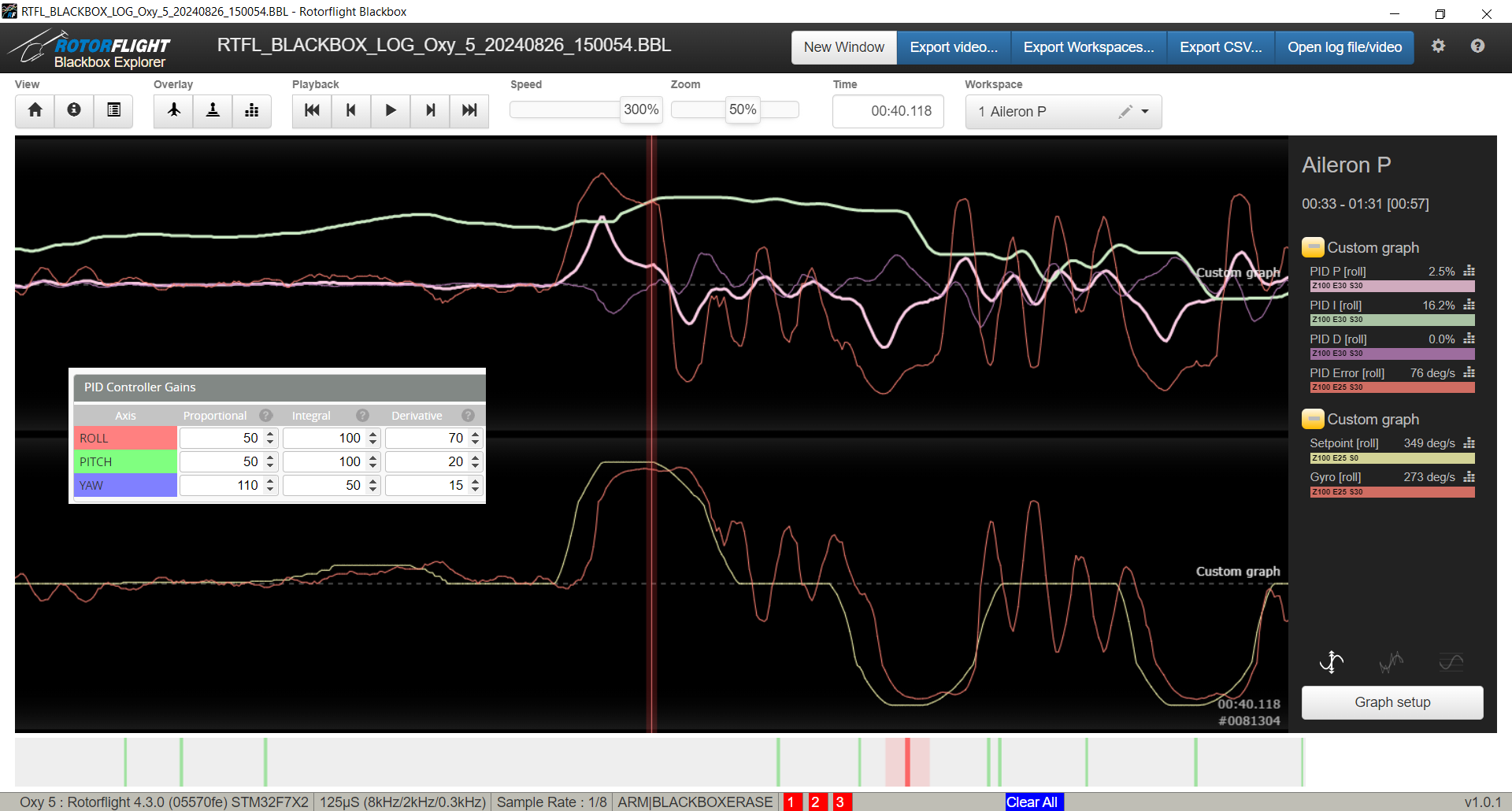Edit workspace name with pencil icon
This screenshot has width=1512, height=811.
coord(1125,112)
